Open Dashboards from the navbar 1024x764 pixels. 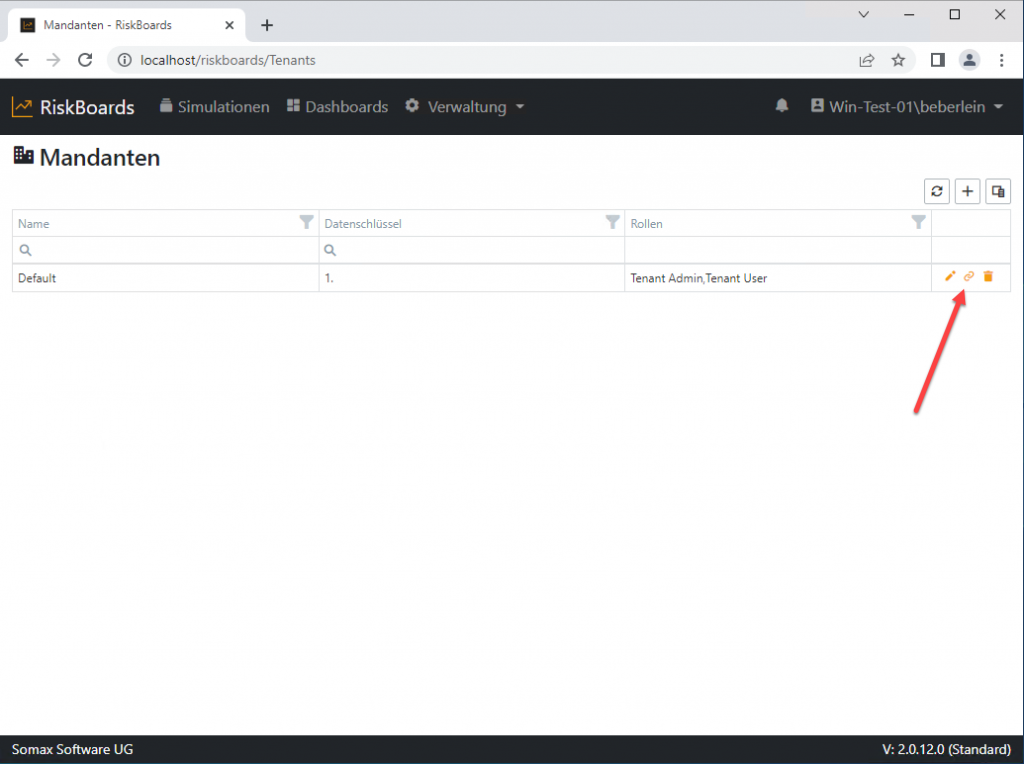[x=337, y=107]
